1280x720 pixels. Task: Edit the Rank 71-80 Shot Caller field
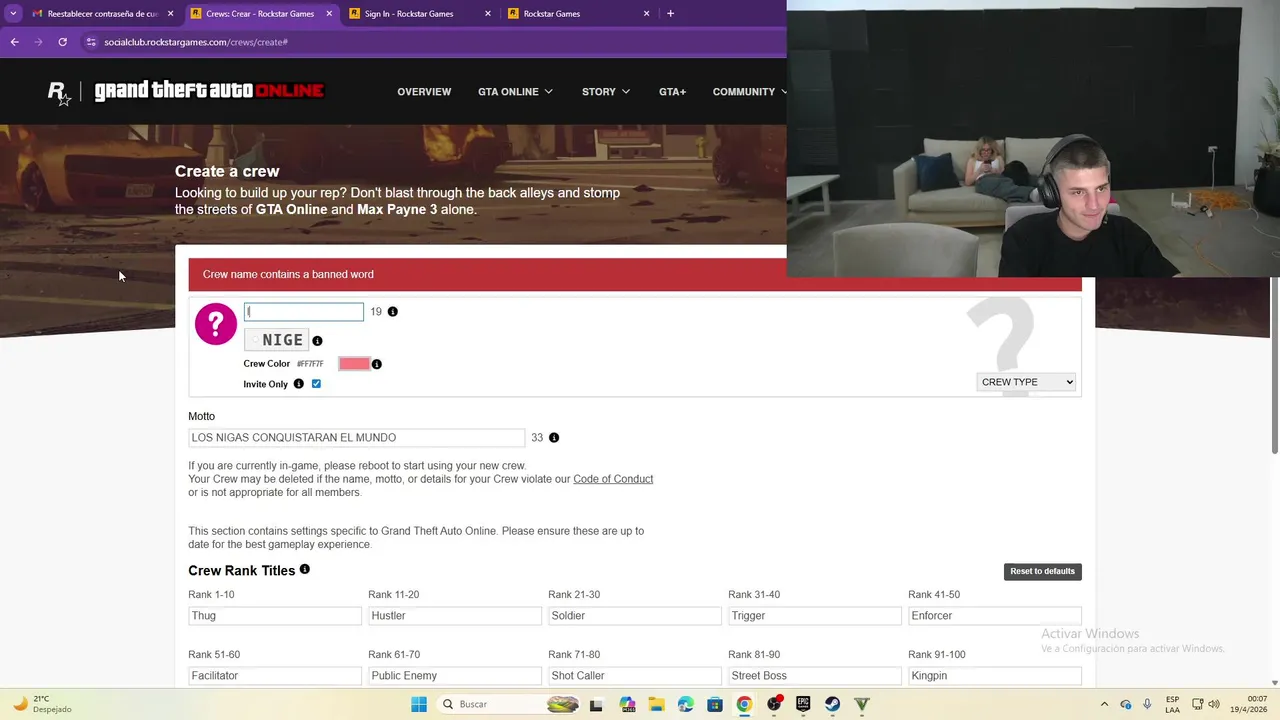pyautogui.click(x=635, y=676)
